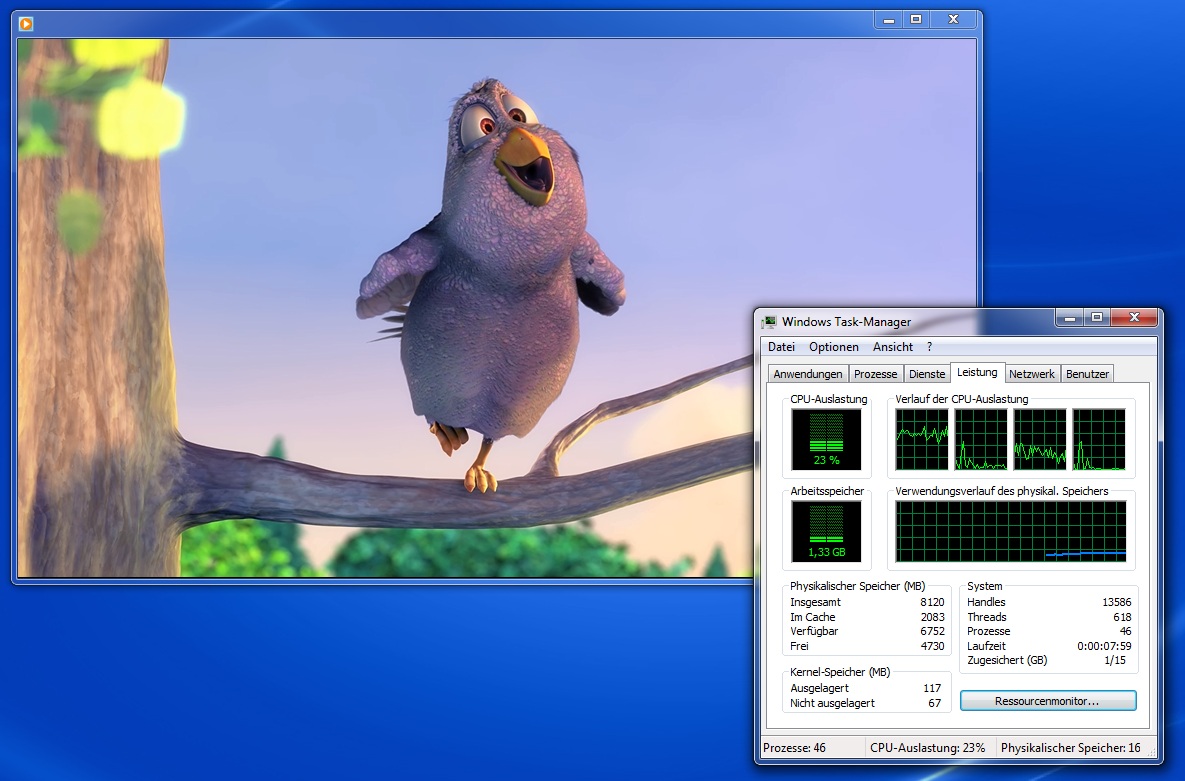Click the Insgesamt value 8120
Screen dimensions: 1185x781
(932, 603)
